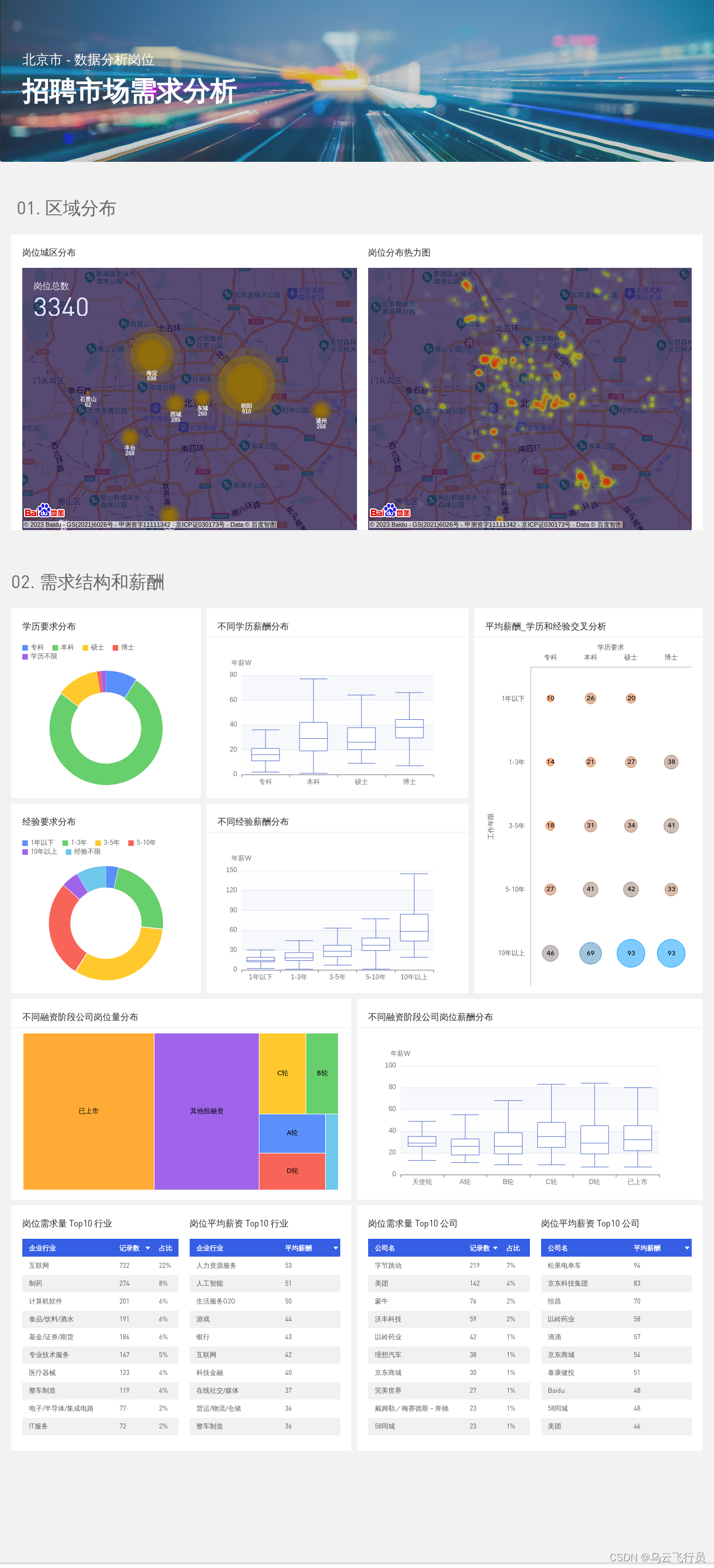The image size is (714, 1568).
Task: Click the 69 bubble in 10年以上 row
Action: tap(590, 953)
